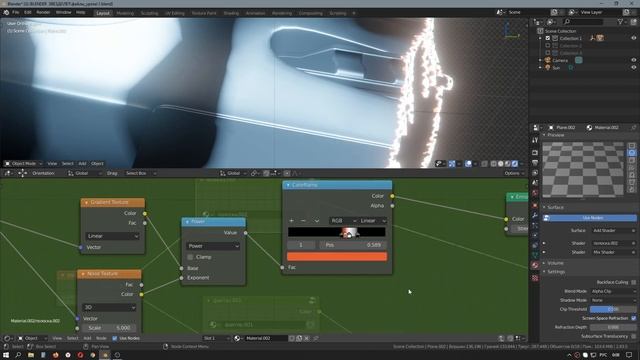Disable Screen Space Refraction checkbox

[x=633, y=318]
